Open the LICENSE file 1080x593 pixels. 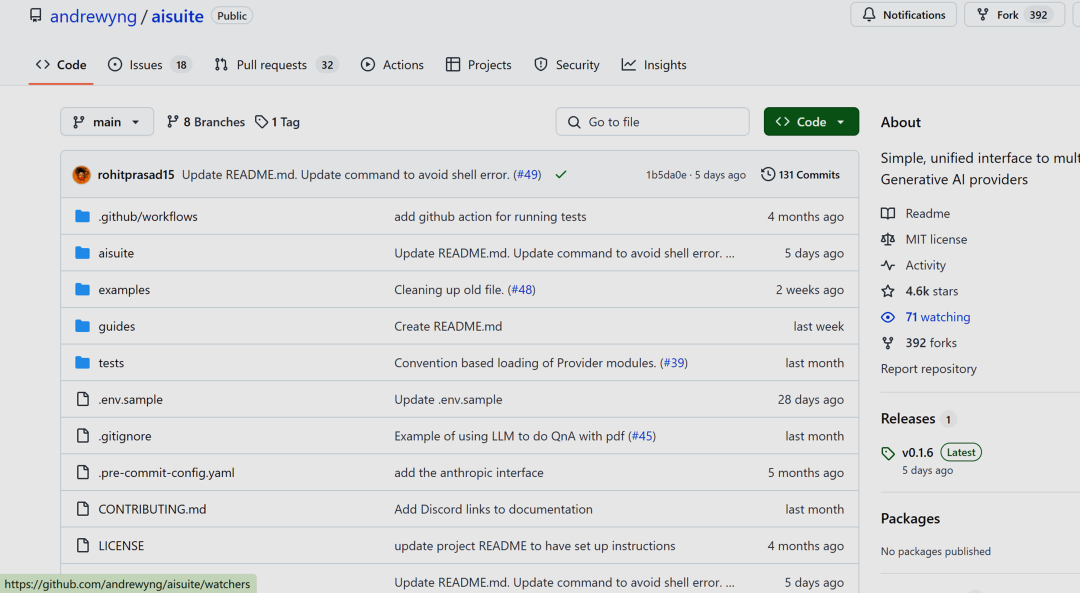pos(121,545)
